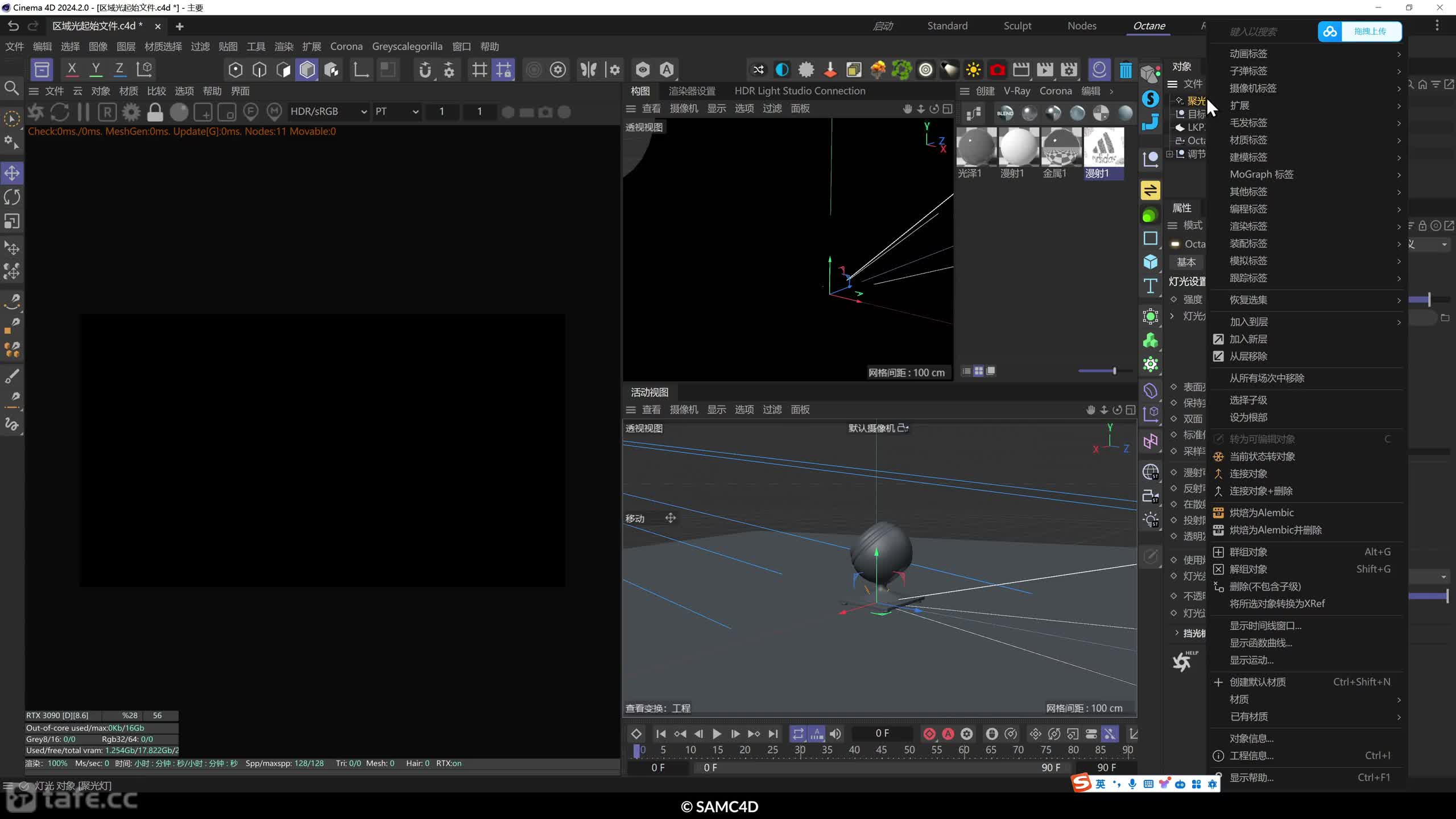Click the Octane clay mode sphere icon
1456x819 pixels.
click(179, 112)
